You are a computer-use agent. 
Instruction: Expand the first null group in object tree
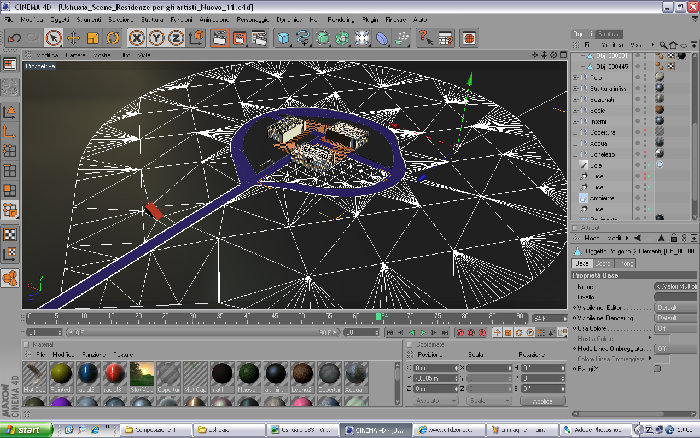click(576, 77)
